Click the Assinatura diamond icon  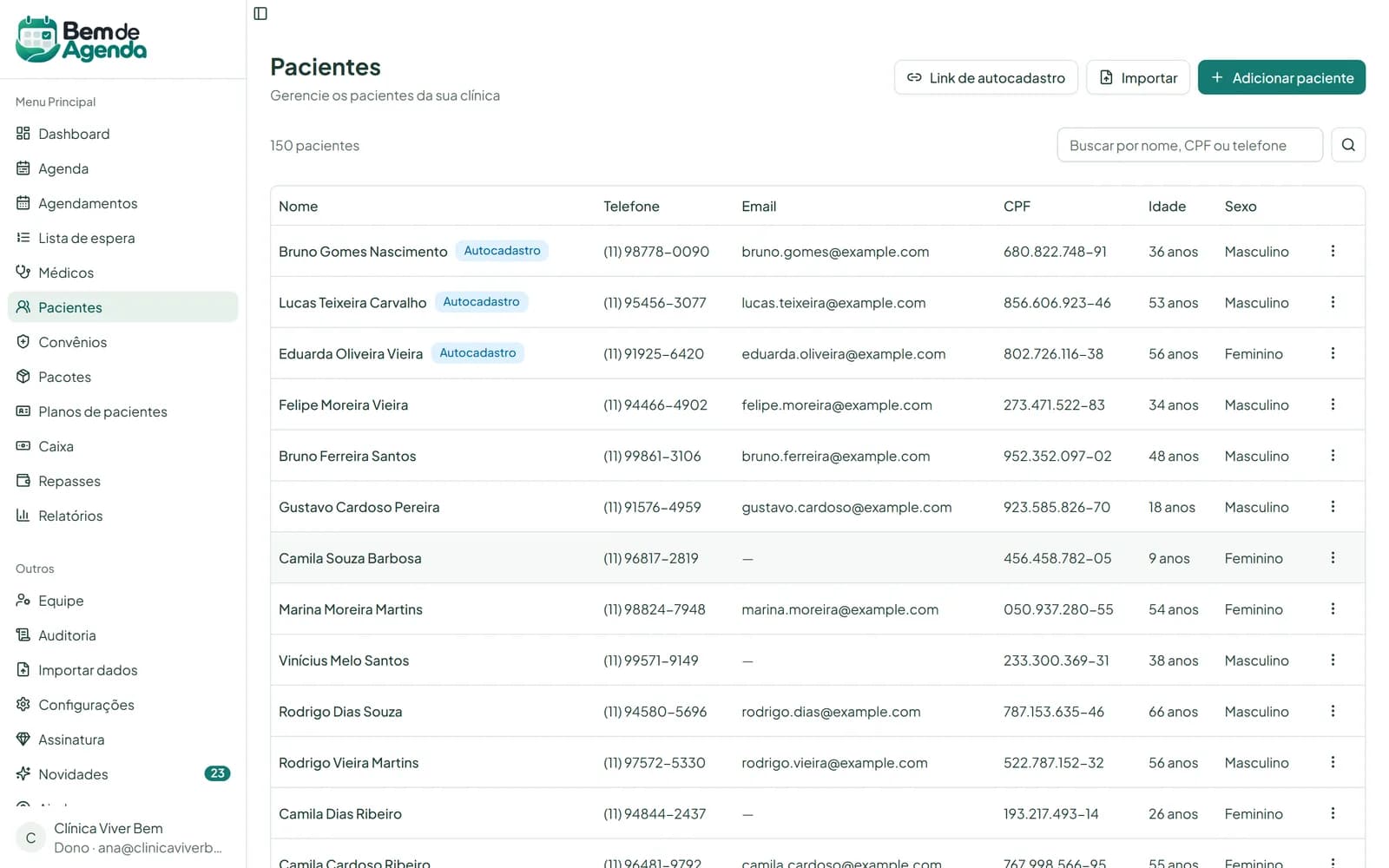(23, 740)
